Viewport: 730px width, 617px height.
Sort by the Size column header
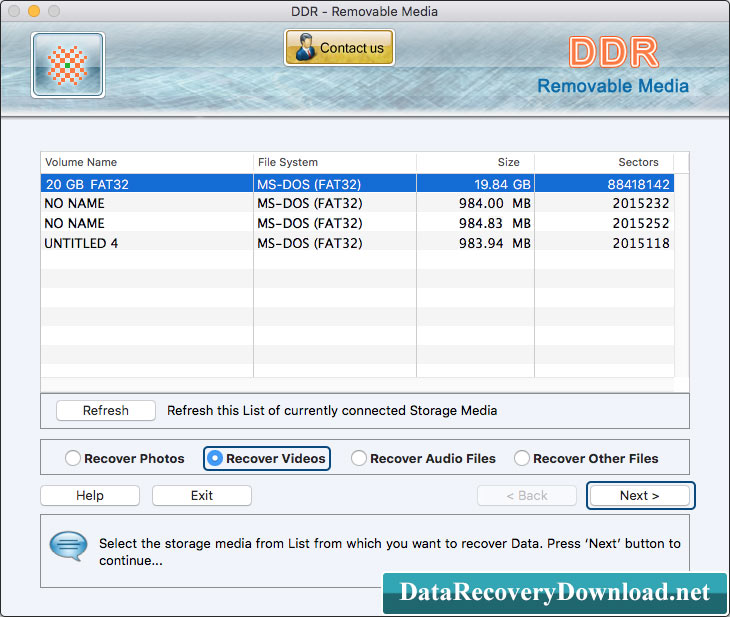pos(475,162)
